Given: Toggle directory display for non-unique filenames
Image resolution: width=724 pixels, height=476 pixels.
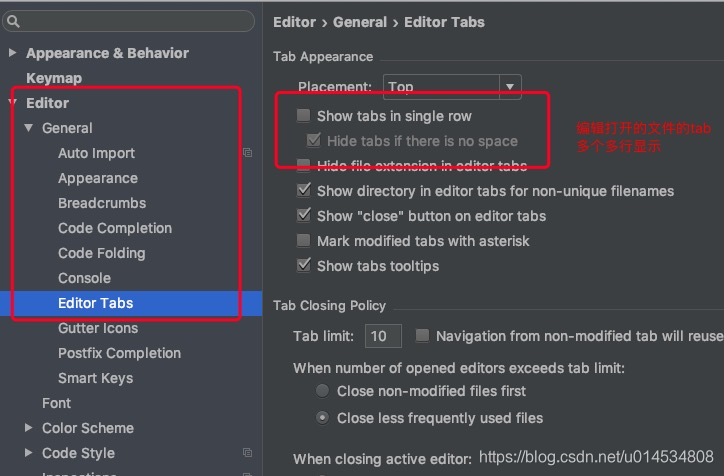Looking at the screenshot, I should click(304, 191).
